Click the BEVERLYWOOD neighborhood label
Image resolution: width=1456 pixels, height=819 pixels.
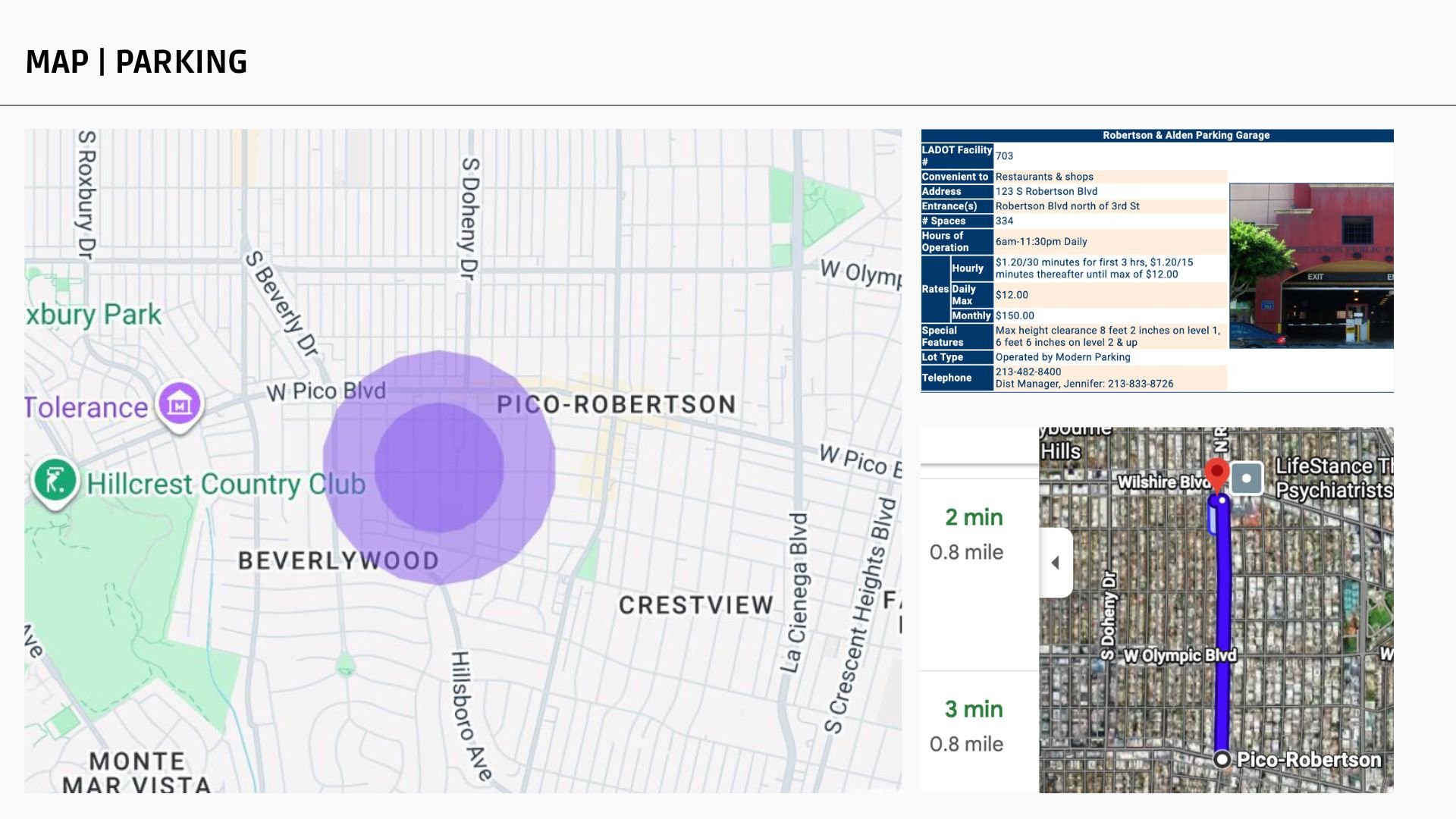pos(338,560)
